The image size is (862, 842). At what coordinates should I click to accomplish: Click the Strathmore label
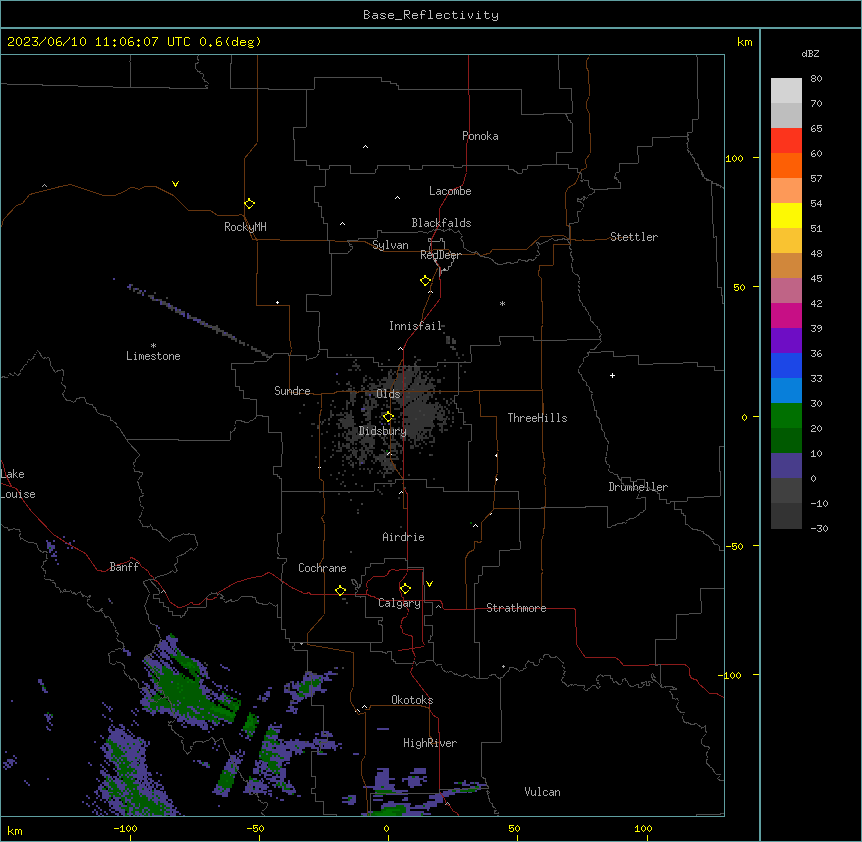coord(516,608)
